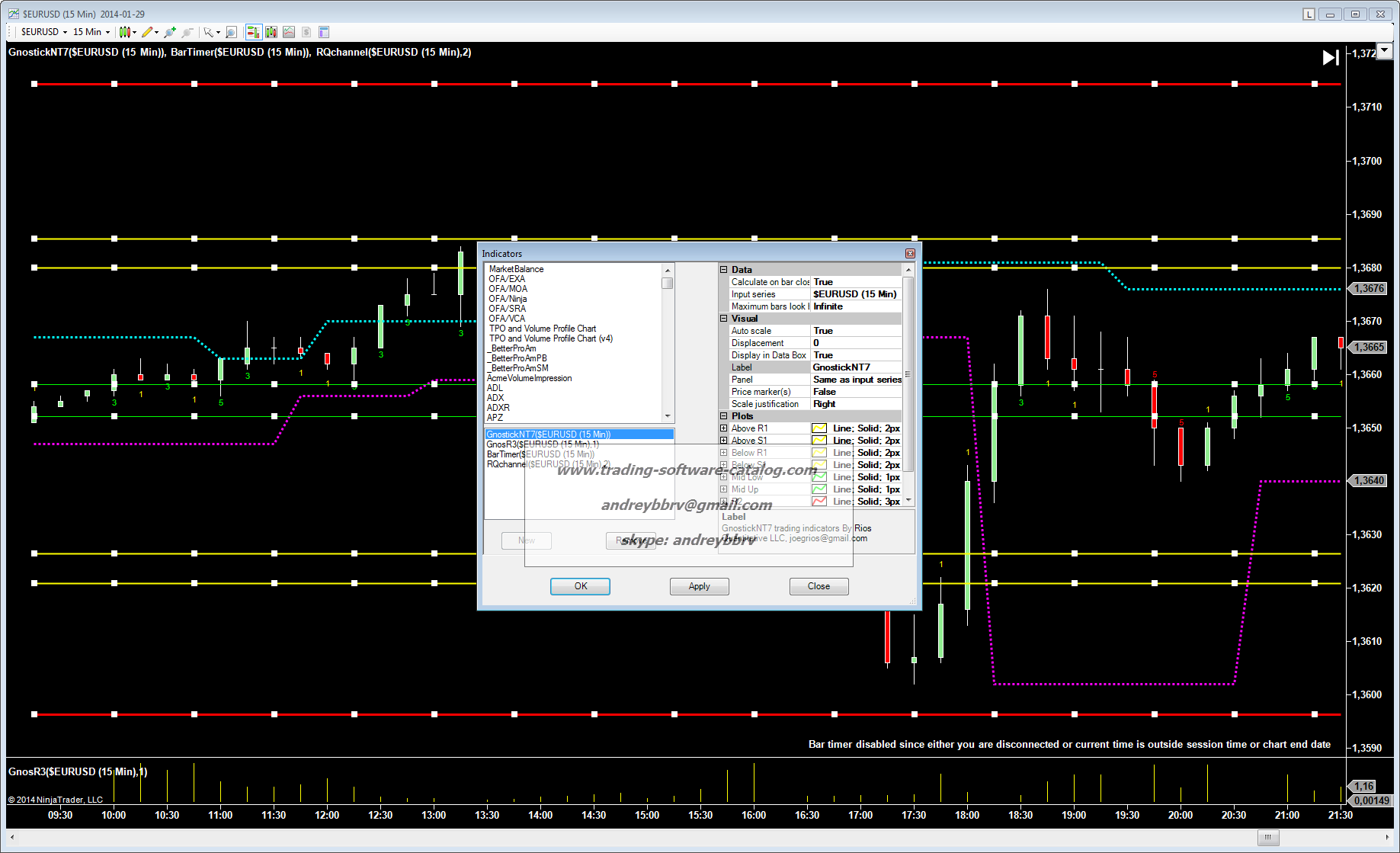
Task: Click the zoom in magnifier icon
Action: coord(169,32)
